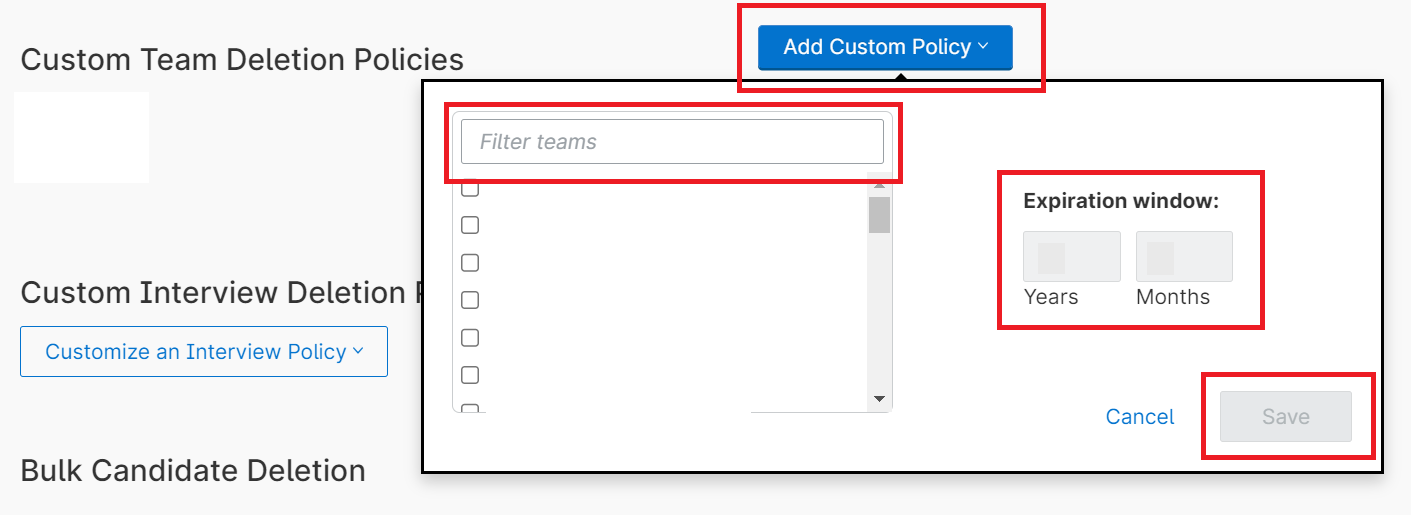Open the Months expiration selector
1411x515 pixels.
click(x=1184, y=257)
